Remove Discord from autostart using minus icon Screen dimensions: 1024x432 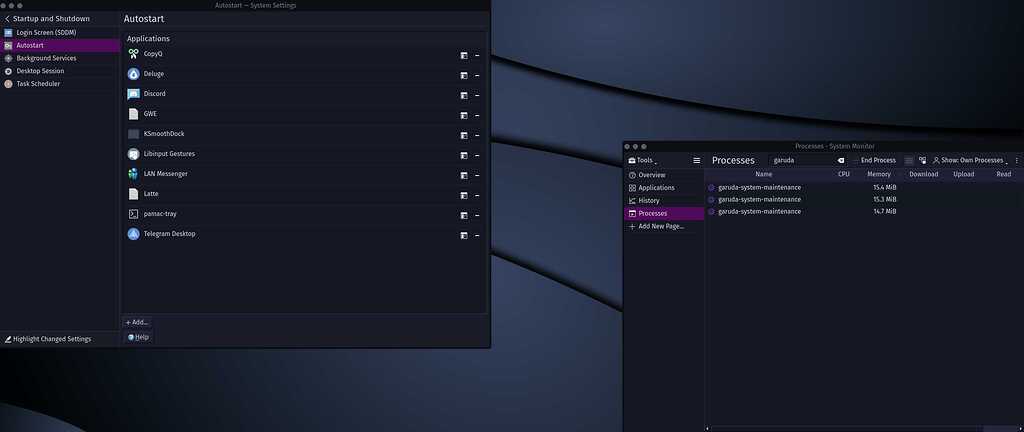[477, 95]
